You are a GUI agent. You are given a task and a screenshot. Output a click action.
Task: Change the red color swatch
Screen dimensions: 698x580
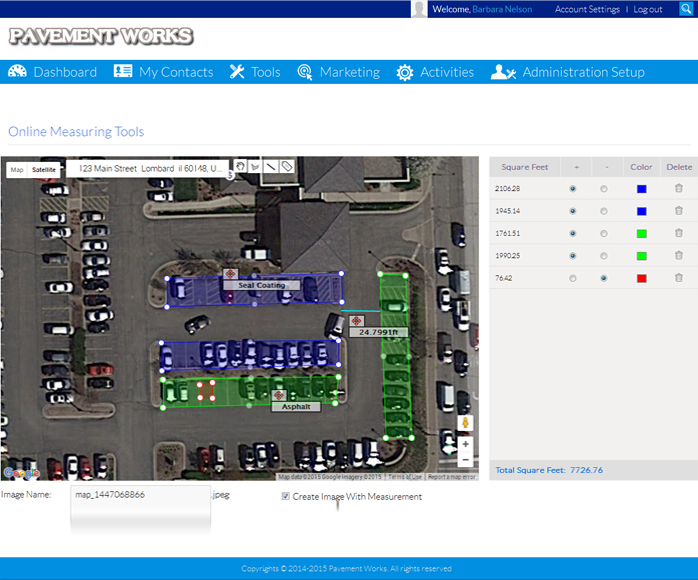coord(641,278)
